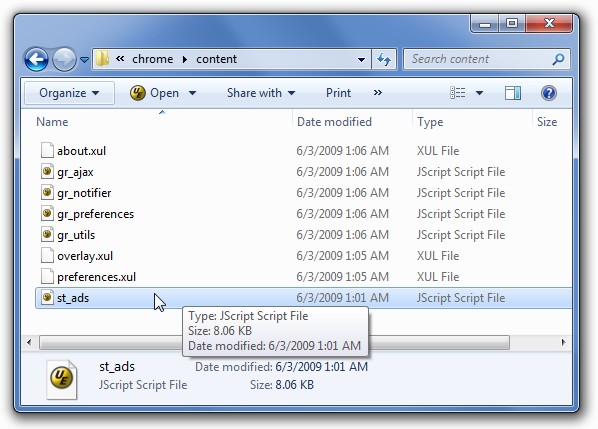598x429 pixels.
Task: Select the about.xul file icon
Action: (47, 150)
